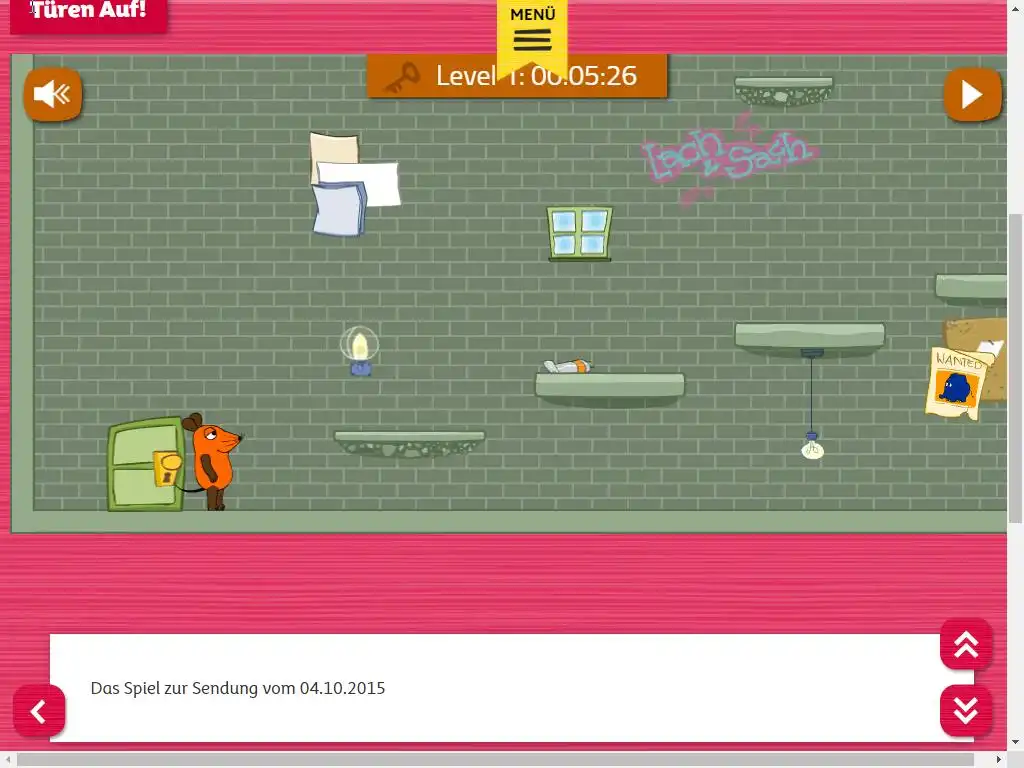This screenshot has height=768, width=1024.
Task: Click the stack of paper sheets
Action: (355, 184)
